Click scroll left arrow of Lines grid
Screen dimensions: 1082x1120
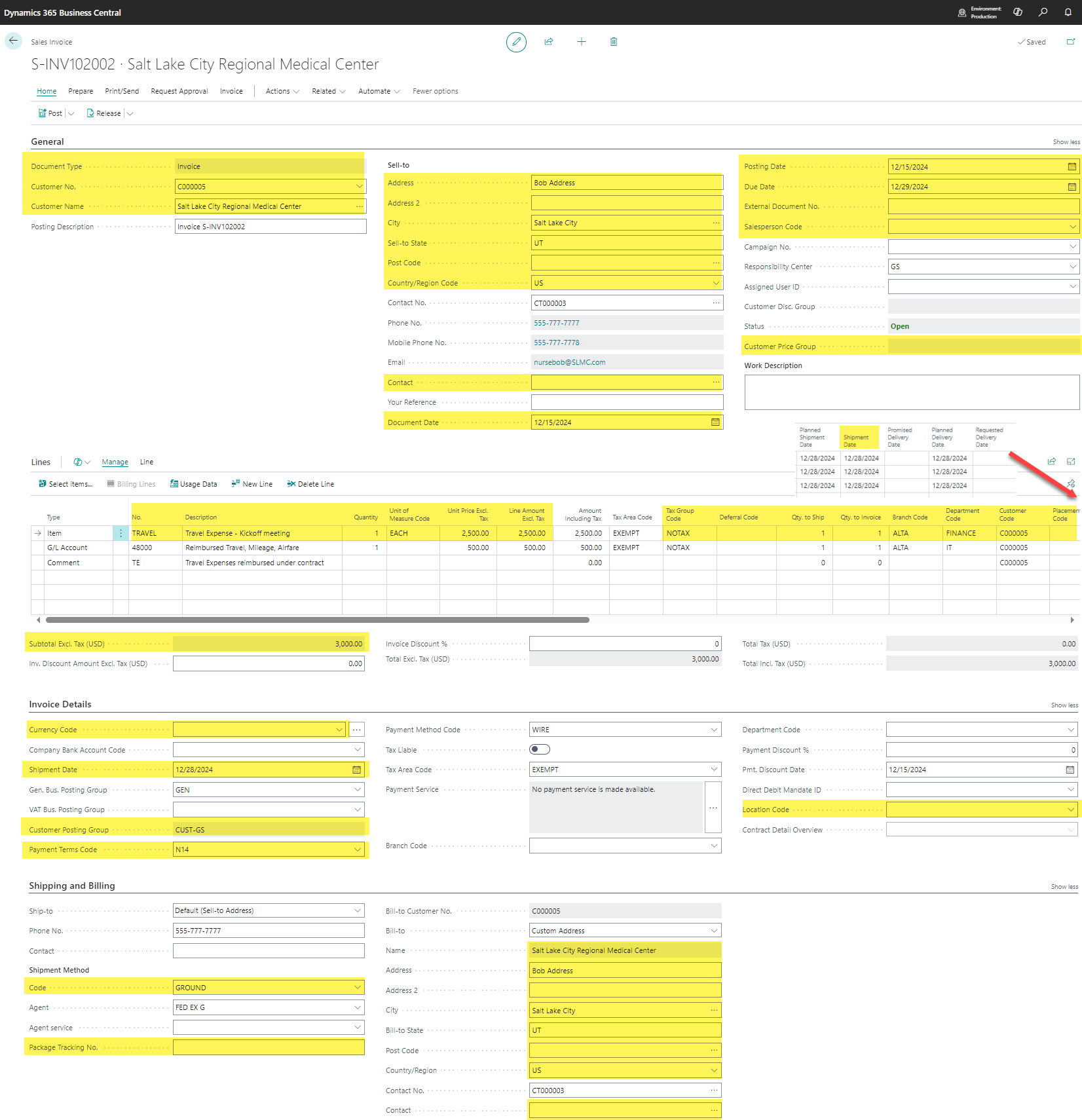tap(39, 620)
